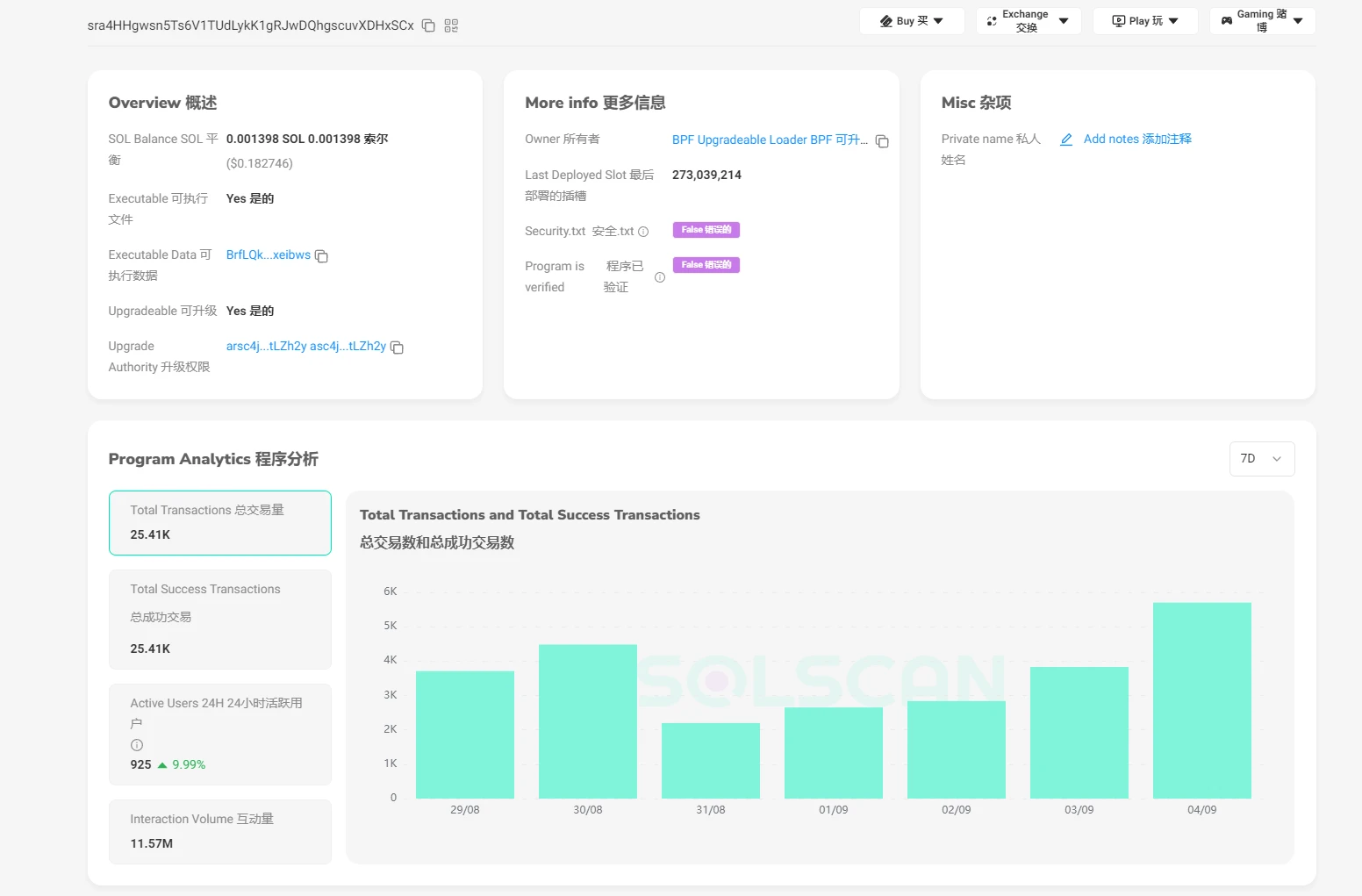The image size is (1362, 896).
Task: Open the BPF Upgradeable Loader owner link
Action: 769,140
